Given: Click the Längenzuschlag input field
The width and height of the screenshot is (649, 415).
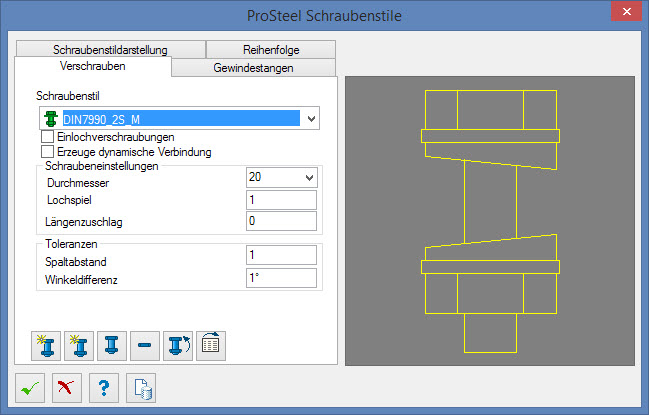Looking at the screenshot, I should click(281, 221).
